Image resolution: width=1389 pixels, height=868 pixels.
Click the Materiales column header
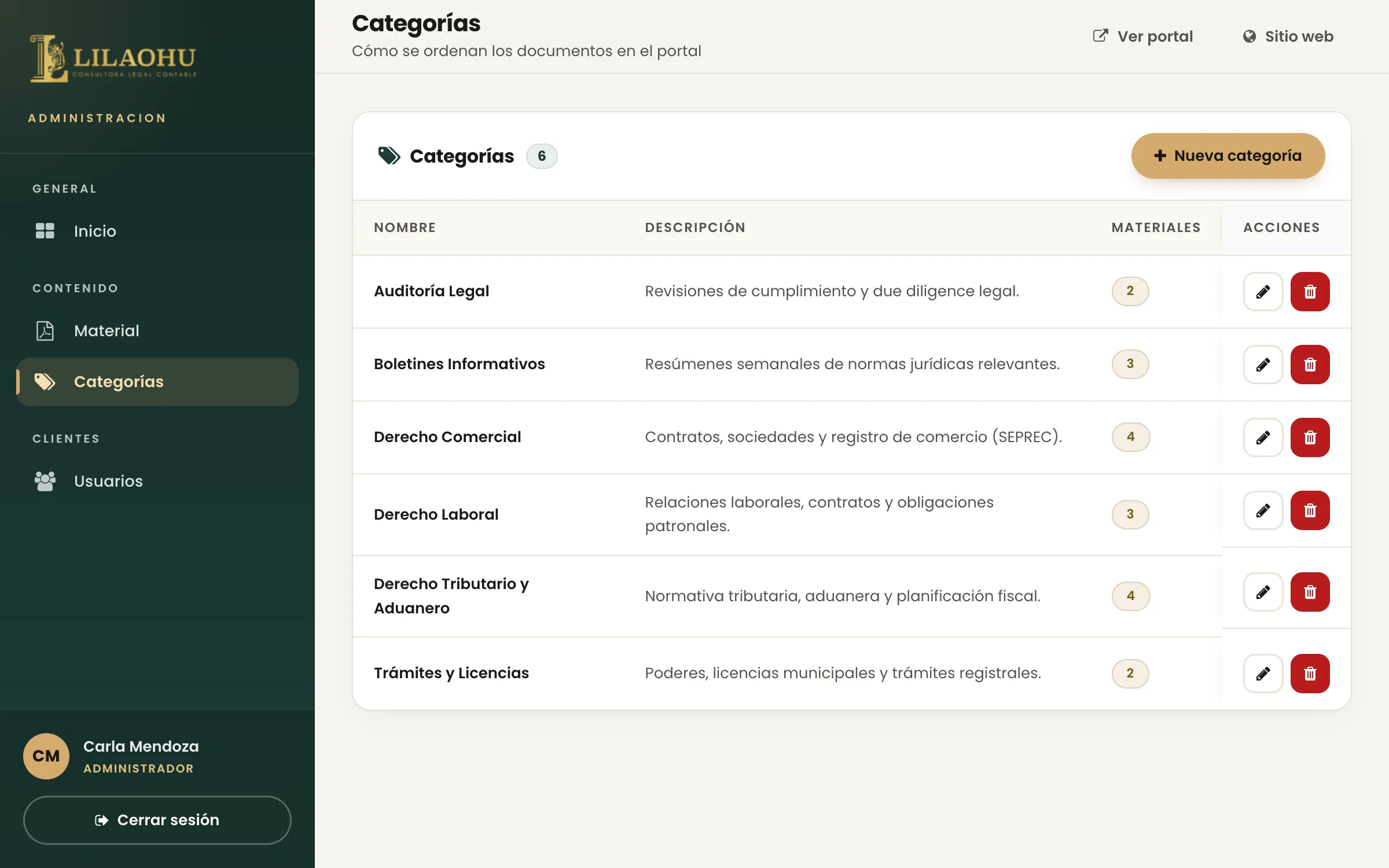[1156, 227]
